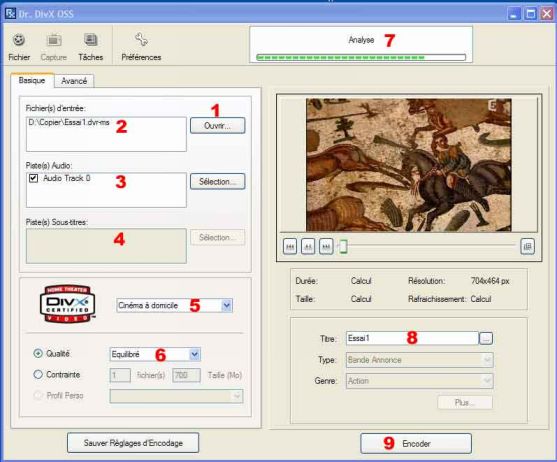Click the skip-to-end playback button
Screen dimensions: 557x462
(326, 246)
